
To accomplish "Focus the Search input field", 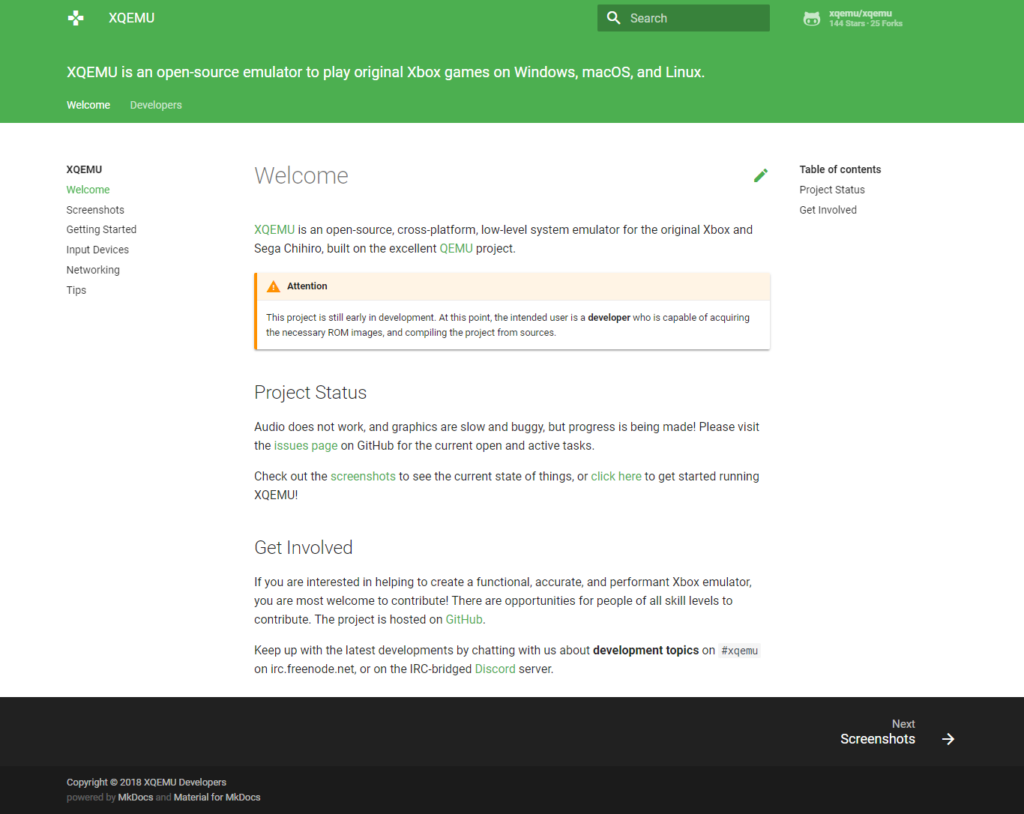I will click(683, 18).
